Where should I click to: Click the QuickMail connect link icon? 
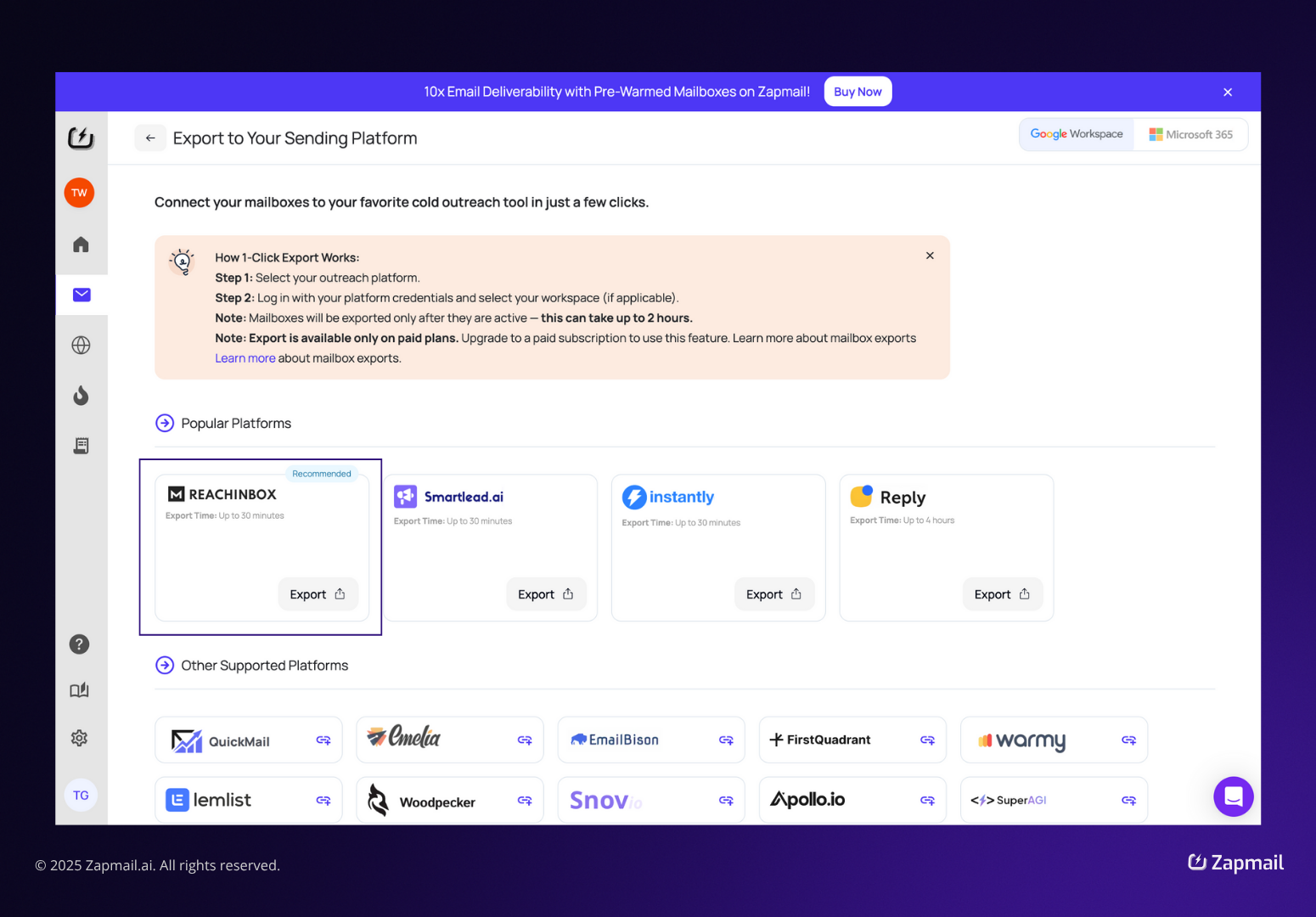(x=323, y=740)
